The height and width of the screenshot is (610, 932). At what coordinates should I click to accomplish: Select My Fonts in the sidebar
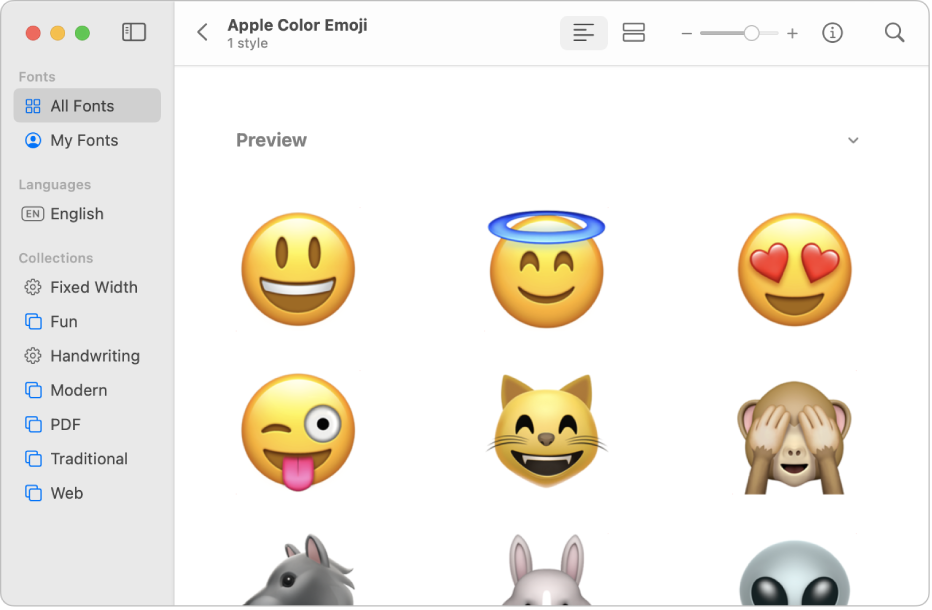tap(87, 140)
